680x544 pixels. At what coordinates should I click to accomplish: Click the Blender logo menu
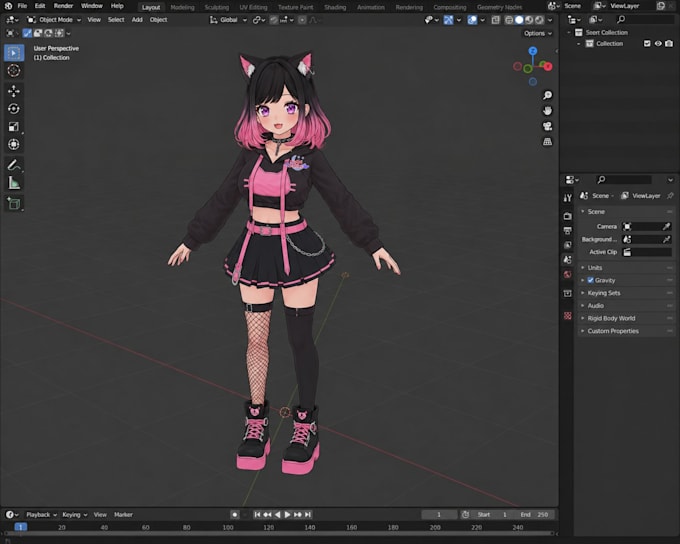point(8,6)
